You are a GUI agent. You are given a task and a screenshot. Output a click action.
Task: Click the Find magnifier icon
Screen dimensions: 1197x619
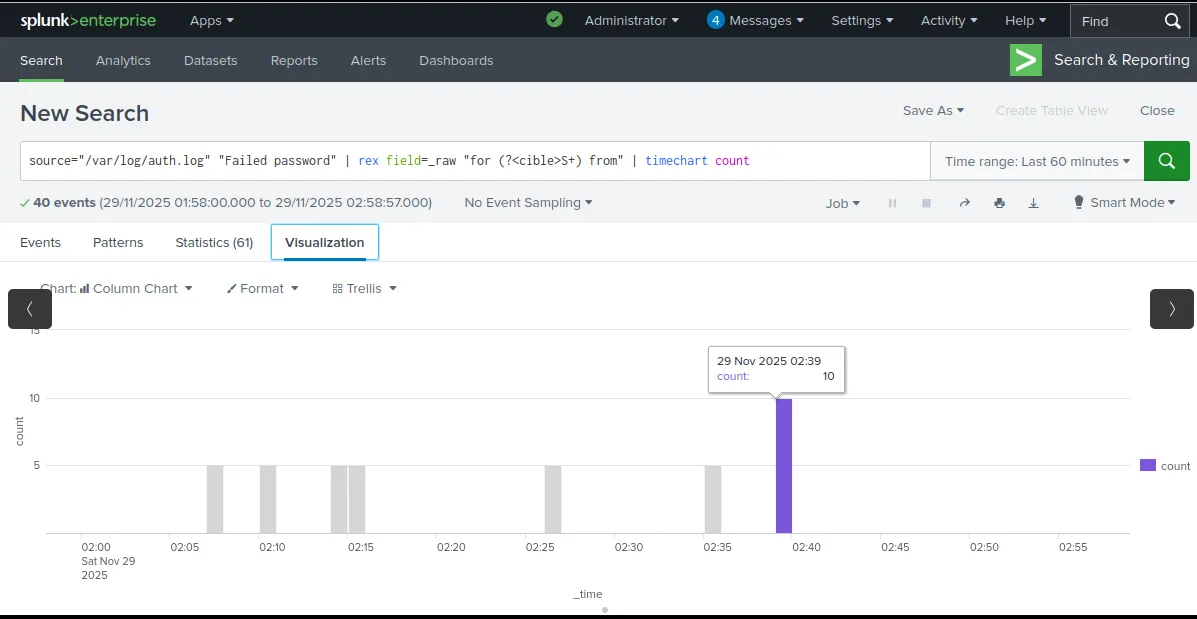1173,21
